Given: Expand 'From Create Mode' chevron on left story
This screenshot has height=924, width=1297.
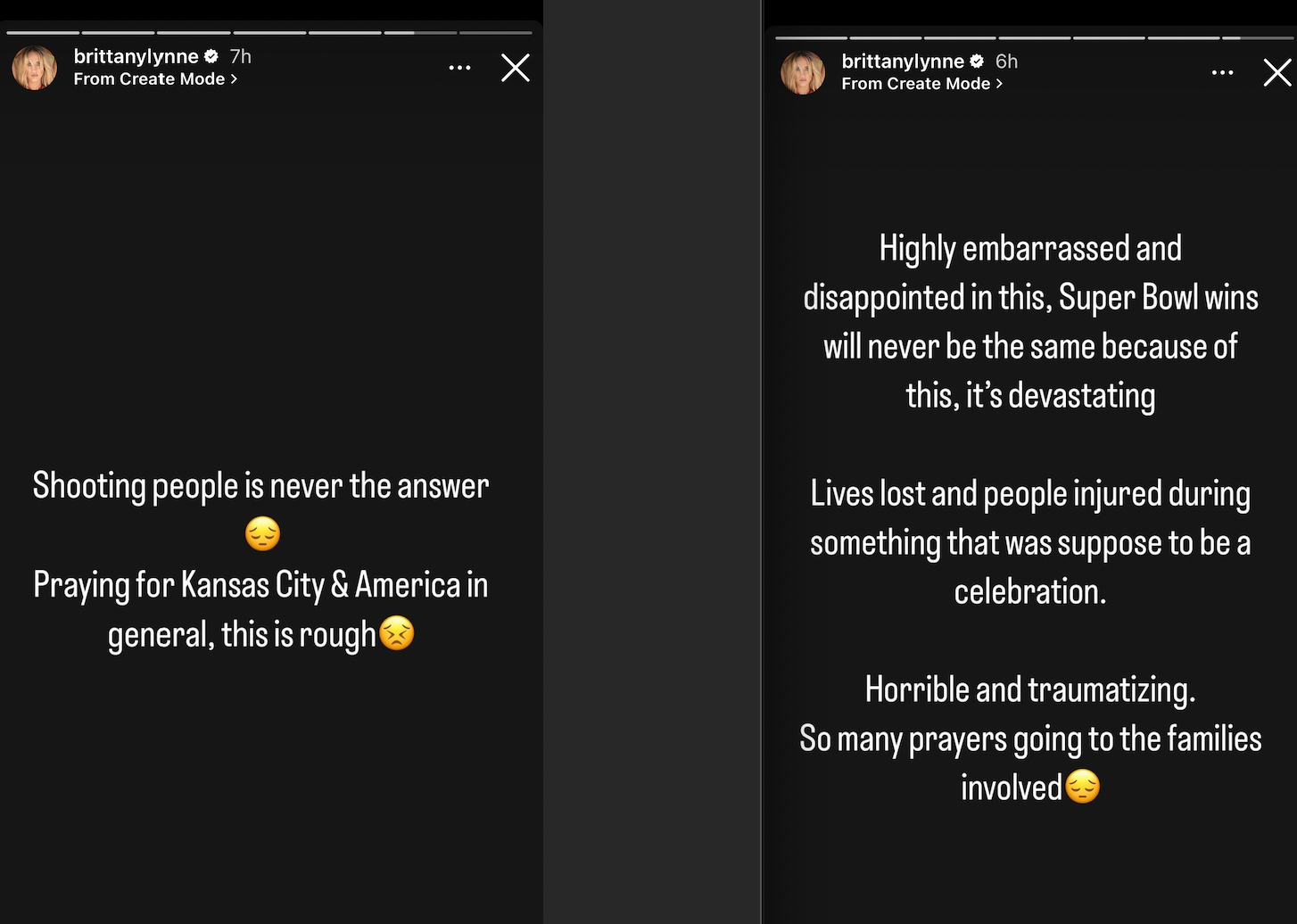Looking at the screenshot, I should tap(235, 79).
